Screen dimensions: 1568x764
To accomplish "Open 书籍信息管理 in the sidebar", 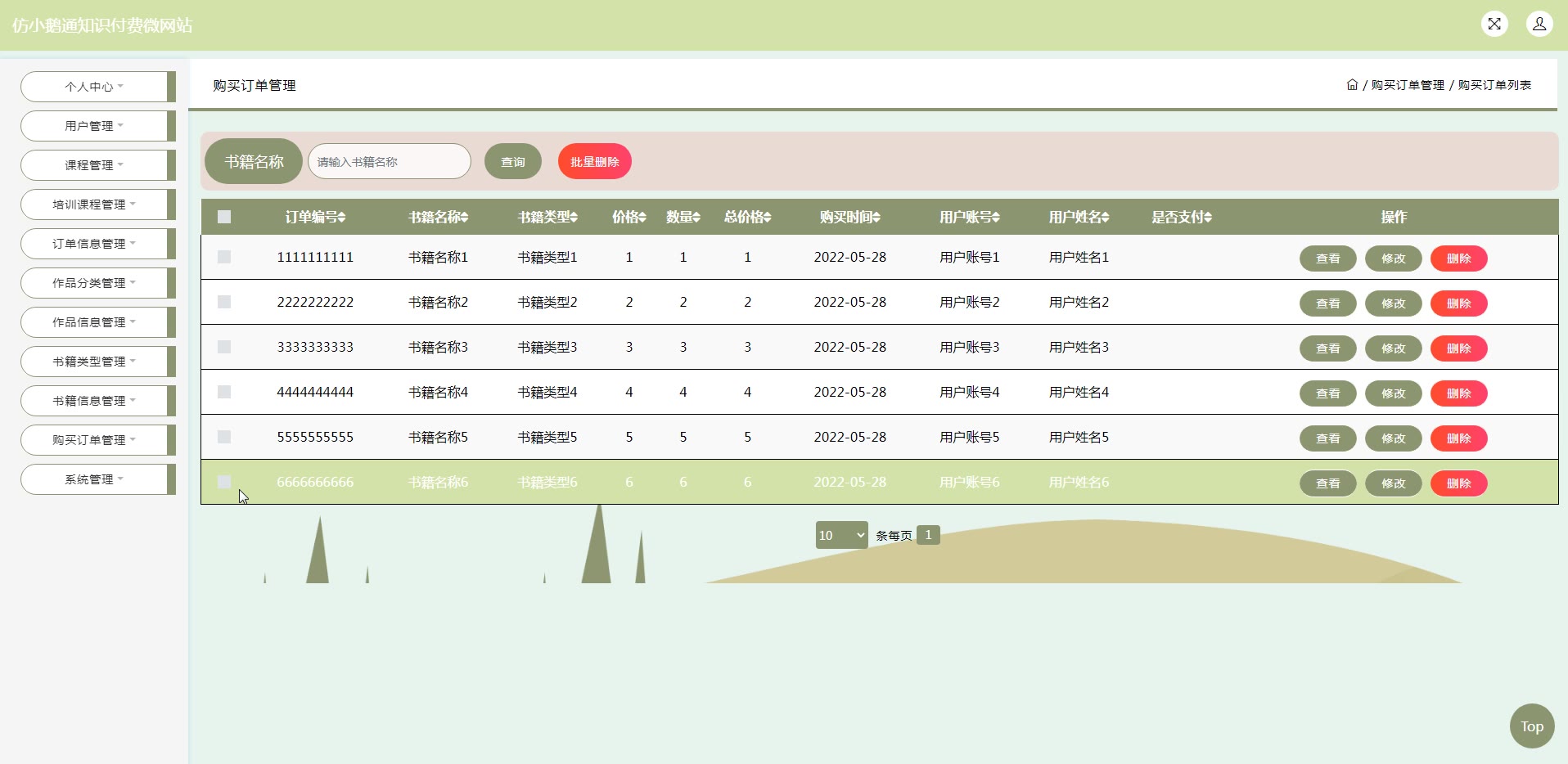I will 94,401.
